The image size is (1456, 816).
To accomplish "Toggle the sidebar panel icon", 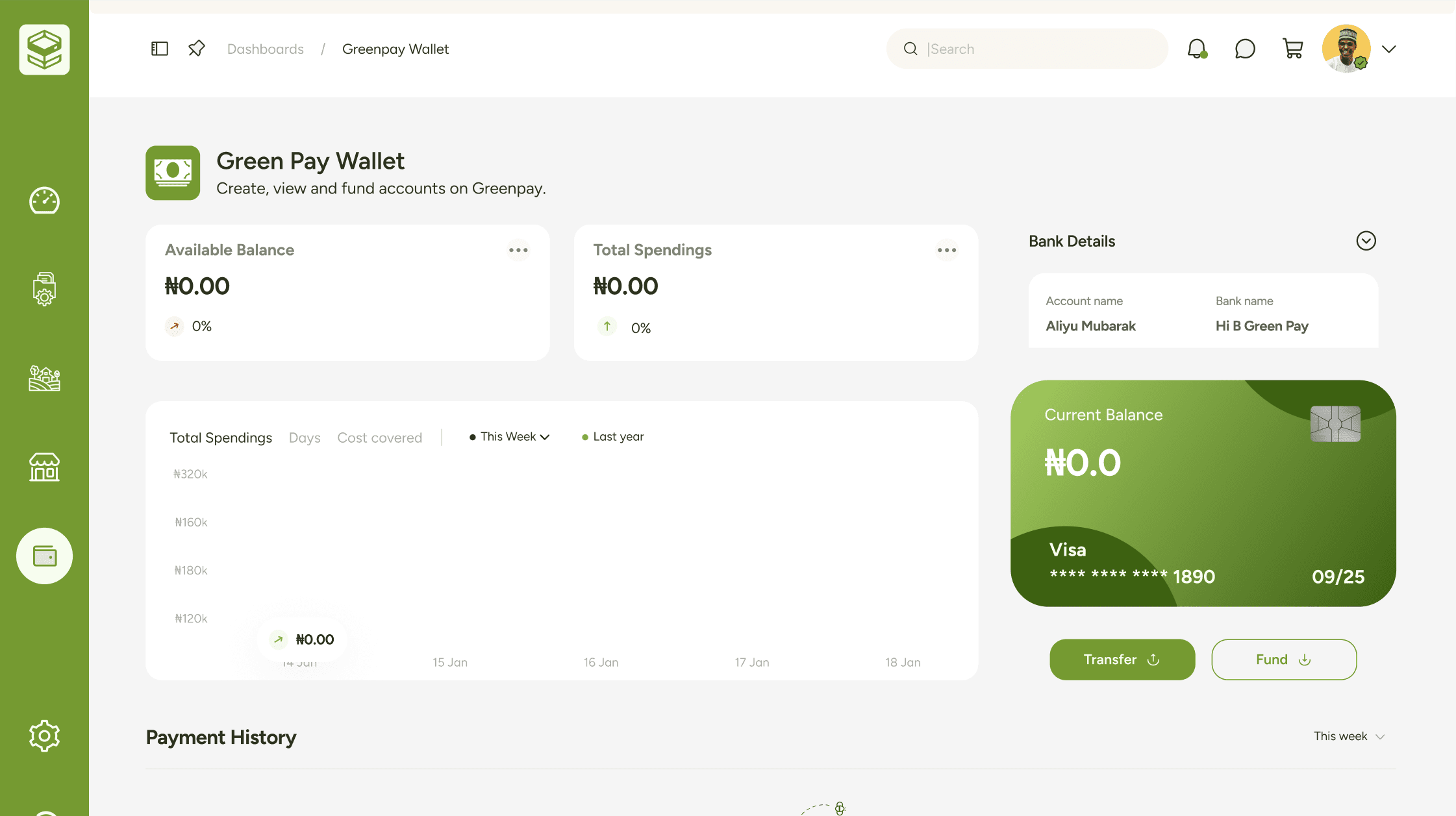I will point(160,49).
